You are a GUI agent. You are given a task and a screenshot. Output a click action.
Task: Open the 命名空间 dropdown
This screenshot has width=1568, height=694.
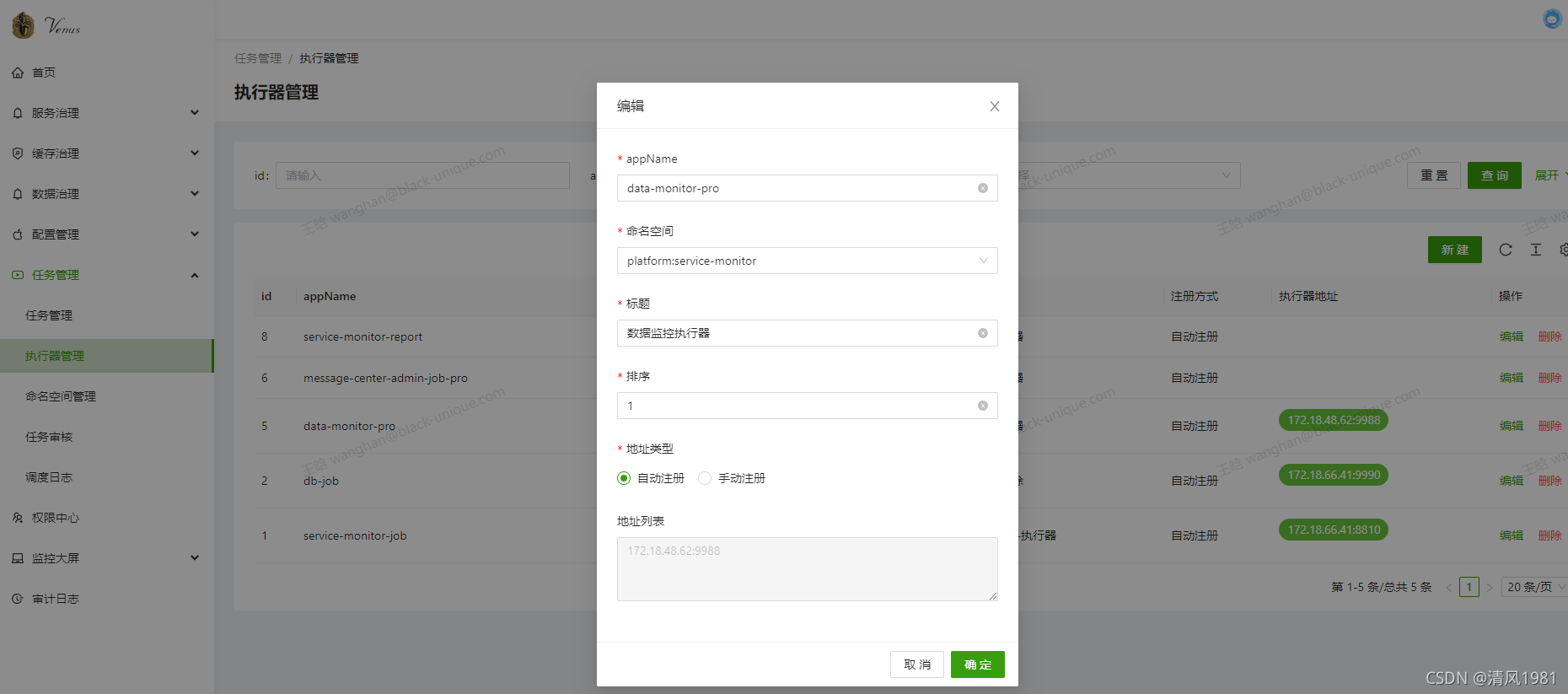pyautogui.click(x=808, y=261)
